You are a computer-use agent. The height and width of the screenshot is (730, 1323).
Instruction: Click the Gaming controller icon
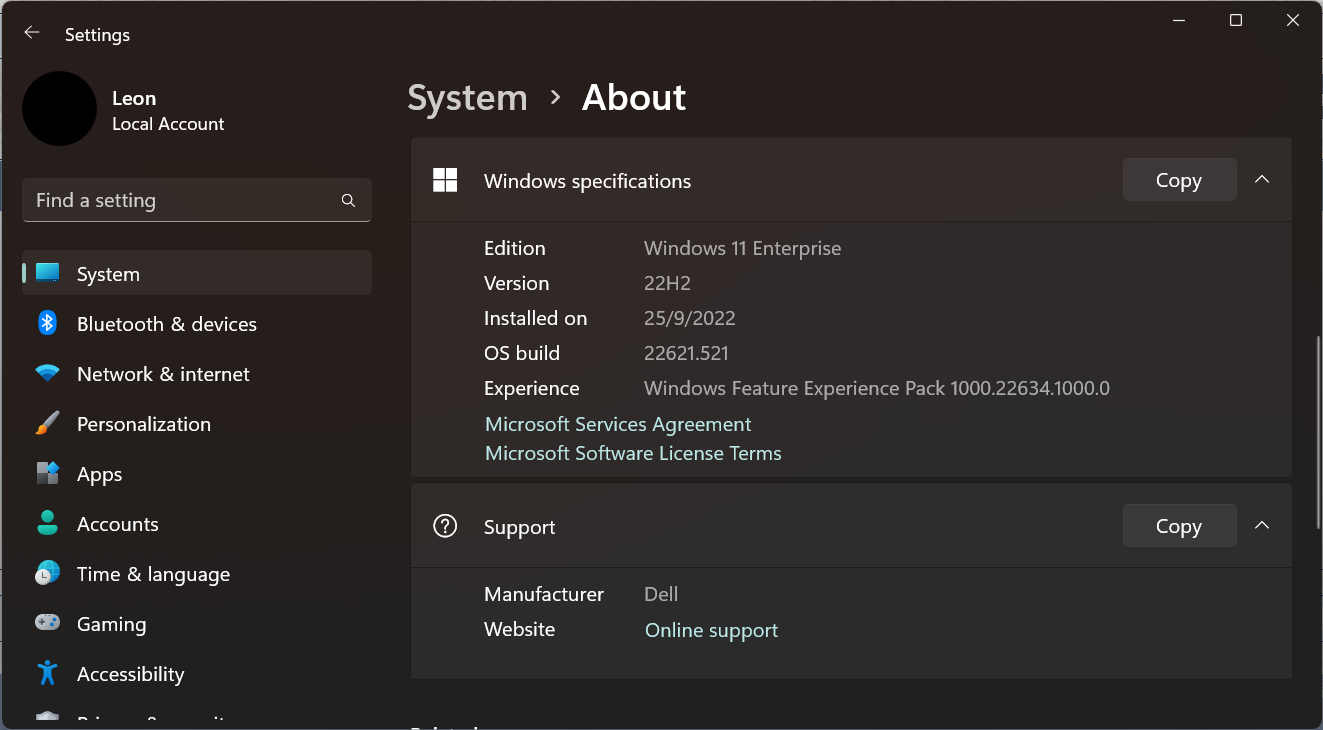pos(47,623)
